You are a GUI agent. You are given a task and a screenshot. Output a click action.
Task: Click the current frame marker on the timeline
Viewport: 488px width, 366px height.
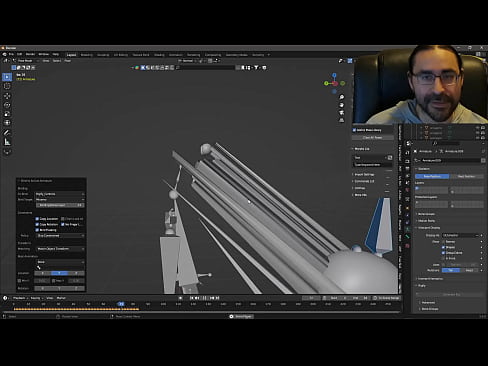121,304
